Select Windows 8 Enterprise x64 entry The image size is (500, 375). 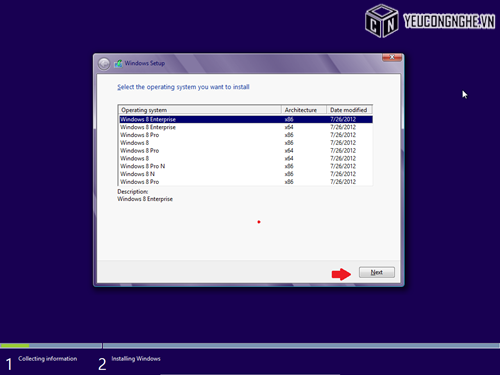246,127
